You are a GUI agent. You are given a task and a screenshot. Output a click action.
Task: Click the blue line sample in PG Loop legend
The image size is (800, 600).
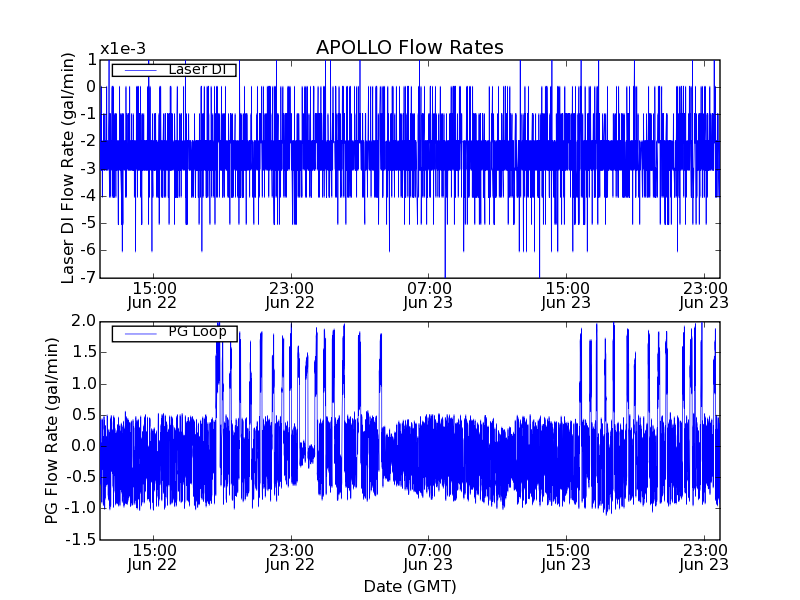(x=140, y=334)
